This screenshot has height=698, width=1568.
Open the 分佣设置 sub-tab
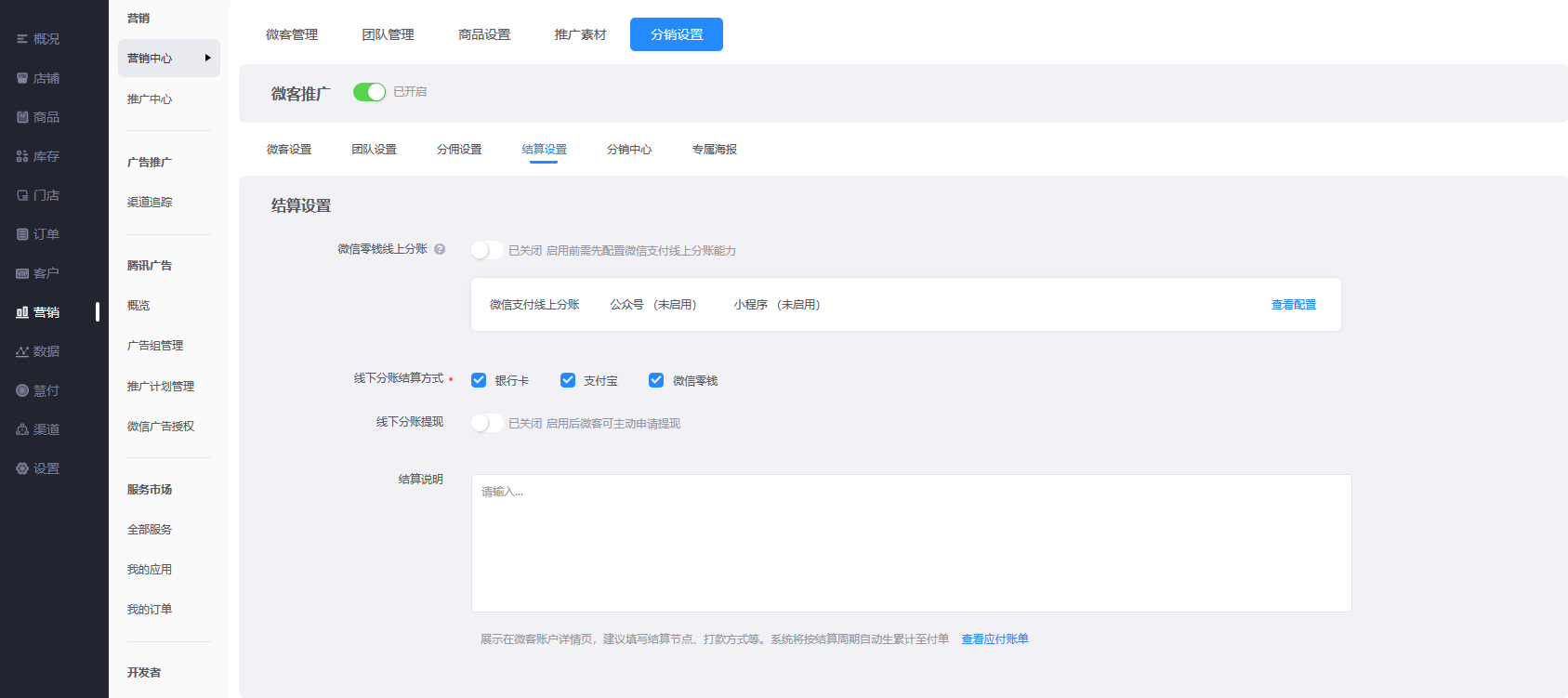click(459, 150)
